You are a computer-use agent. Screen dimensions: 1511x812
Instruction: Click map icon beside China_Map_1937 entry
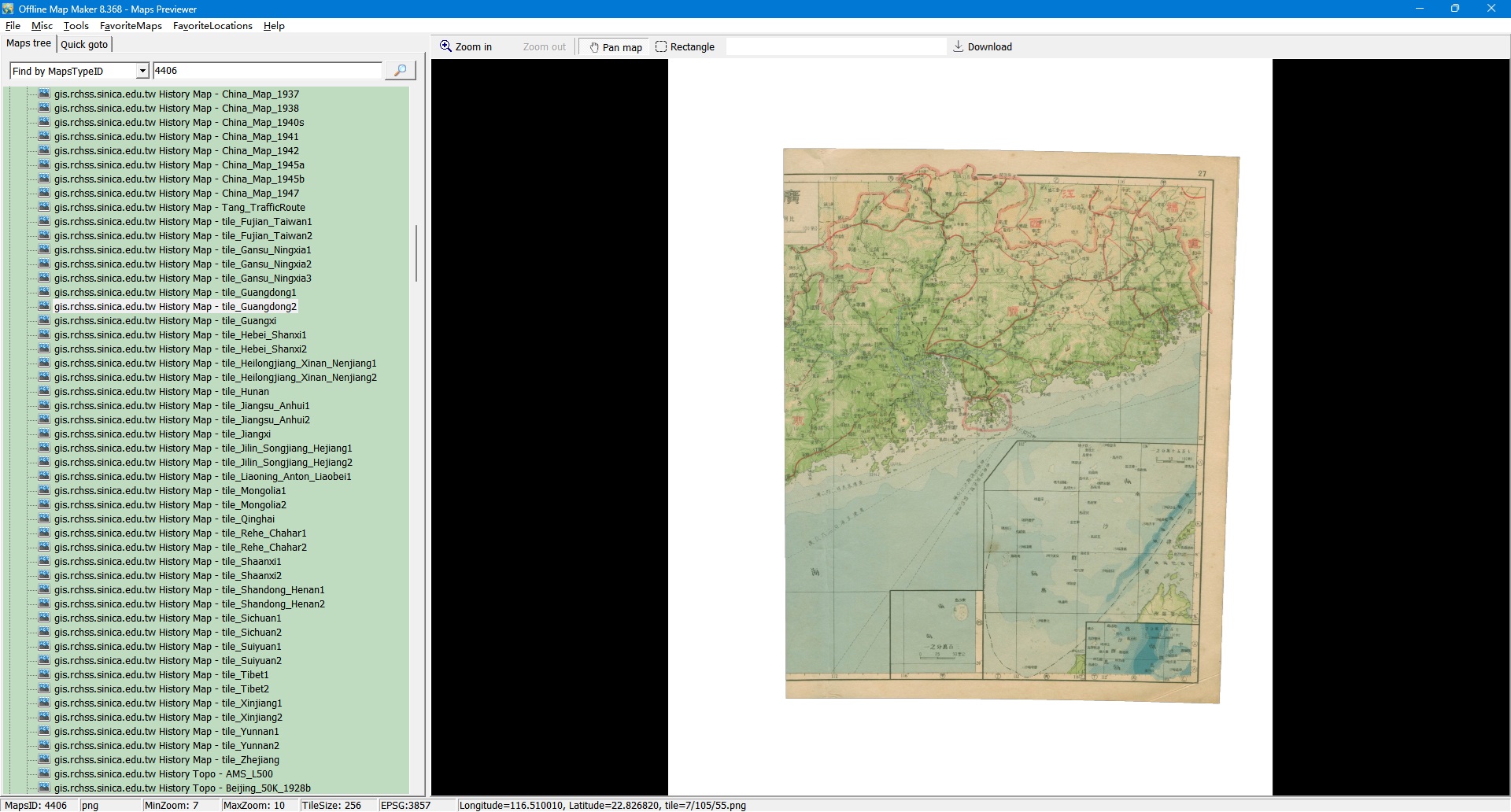point(44,94)
